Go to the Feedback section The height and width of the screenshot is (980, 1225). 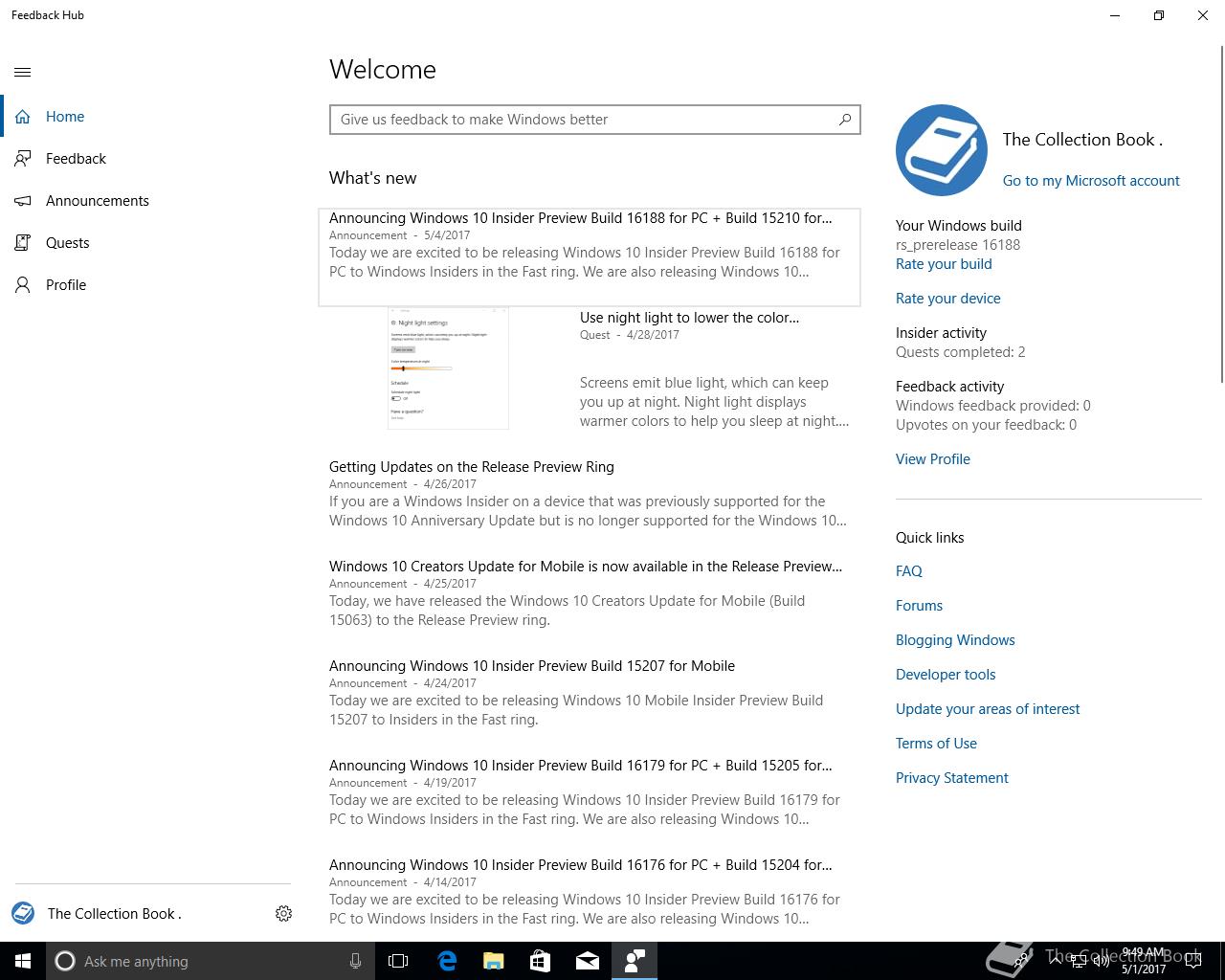pos(76,159)
